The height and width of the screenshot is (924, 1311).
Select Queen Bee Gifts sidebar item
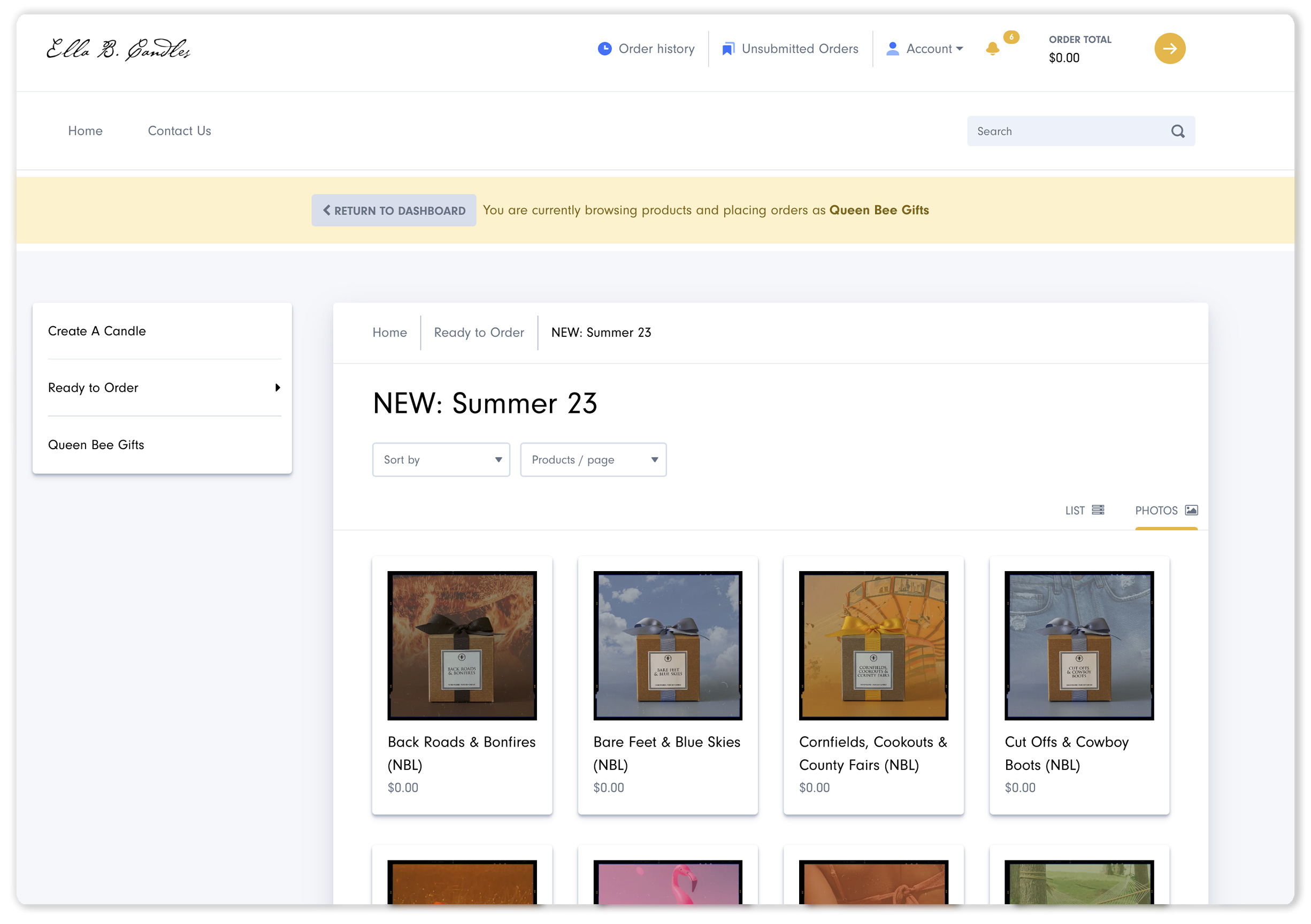click(96, 445)
